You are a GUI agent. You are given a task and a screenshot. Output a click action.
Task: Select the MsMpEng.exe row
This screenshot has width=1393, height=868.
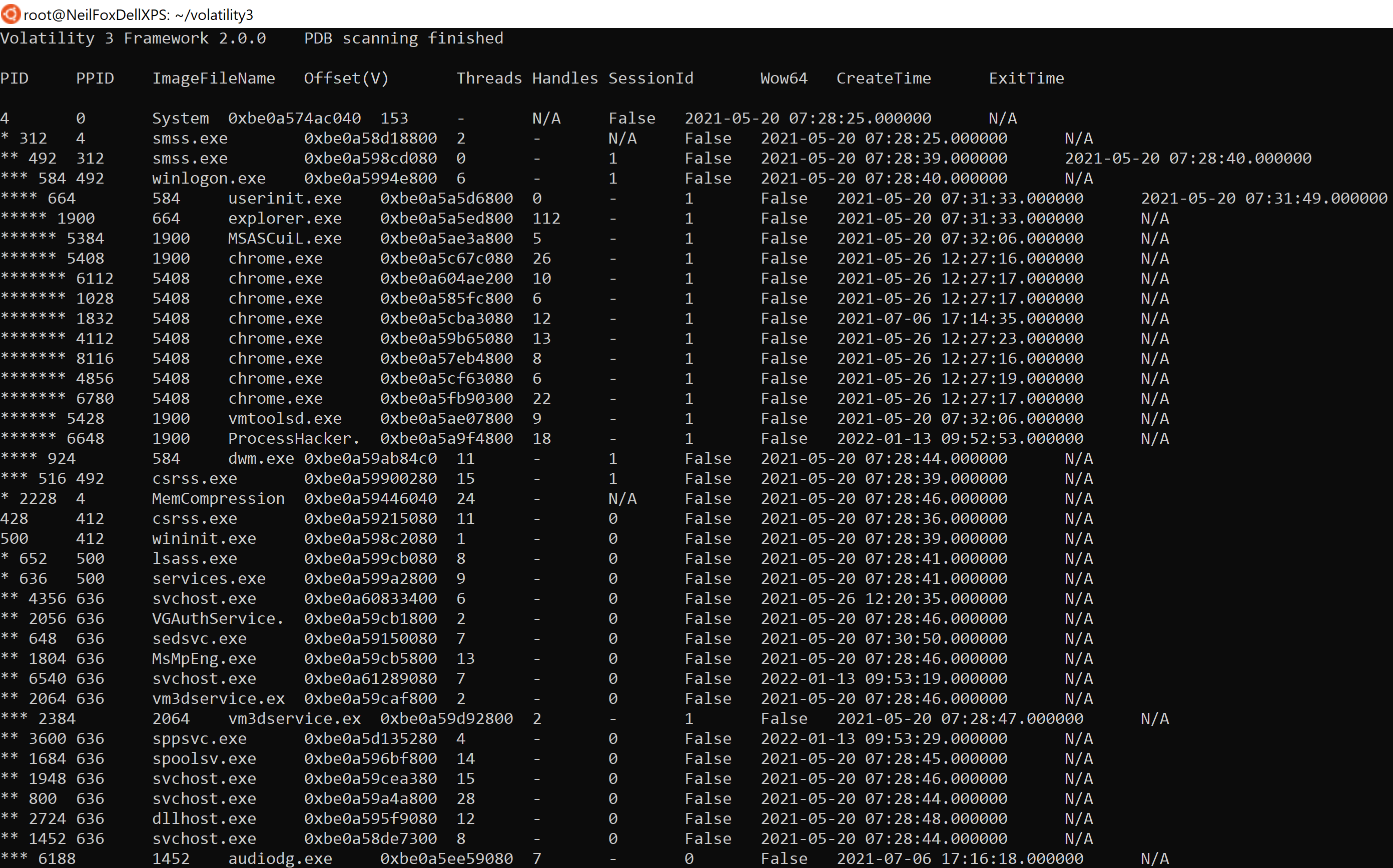coord(204,658)
